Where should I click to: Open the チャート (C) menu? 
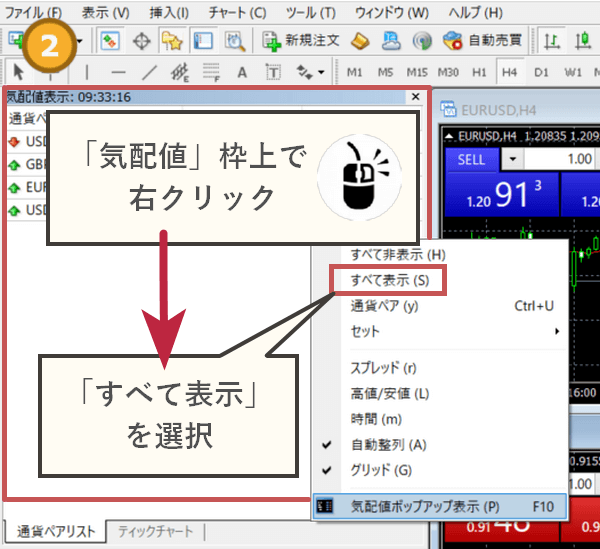[x=237, y=13]
